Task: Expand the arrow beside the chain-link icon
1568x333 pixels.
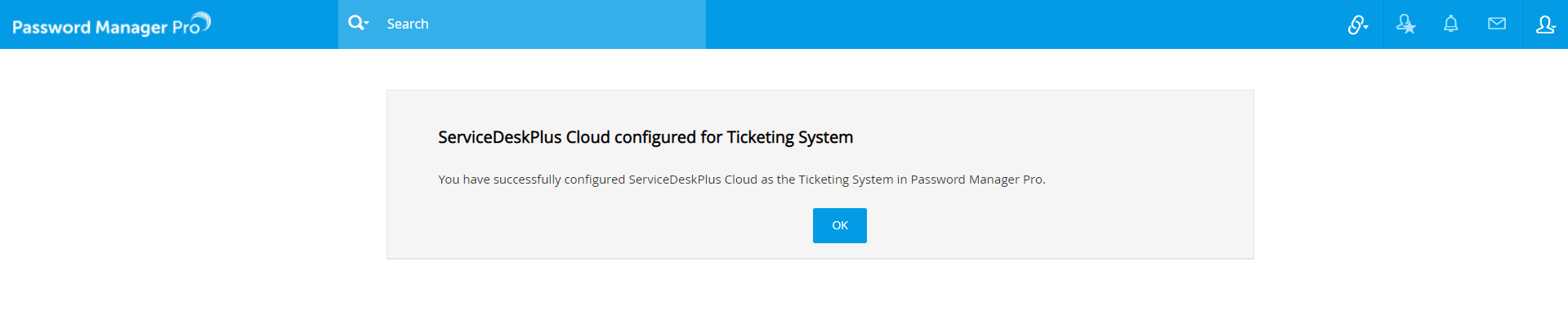Action: click(1366, 27)
